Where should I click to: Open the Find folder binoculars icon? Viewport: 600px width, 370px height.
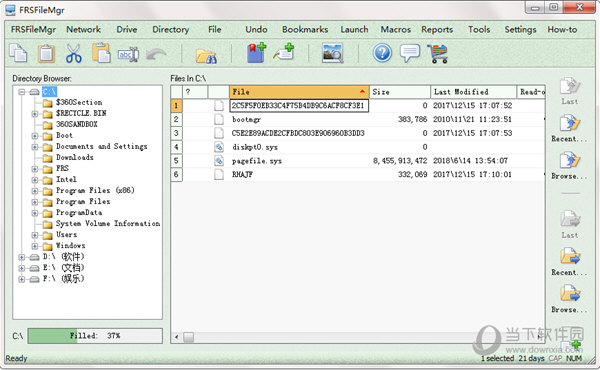(x=206, y=55)
